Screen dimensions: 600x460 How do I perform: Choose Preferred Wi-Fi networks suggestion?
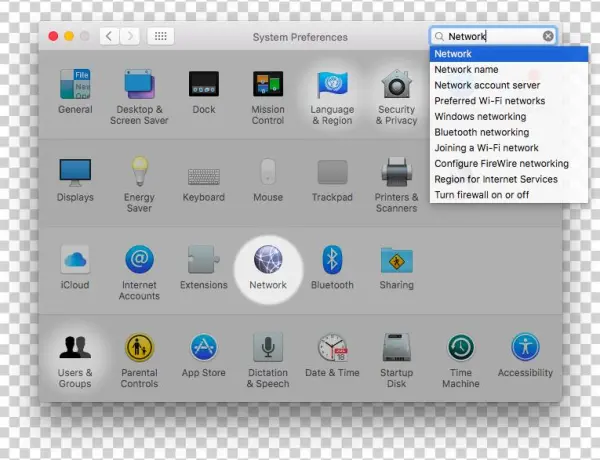[509, 101]
